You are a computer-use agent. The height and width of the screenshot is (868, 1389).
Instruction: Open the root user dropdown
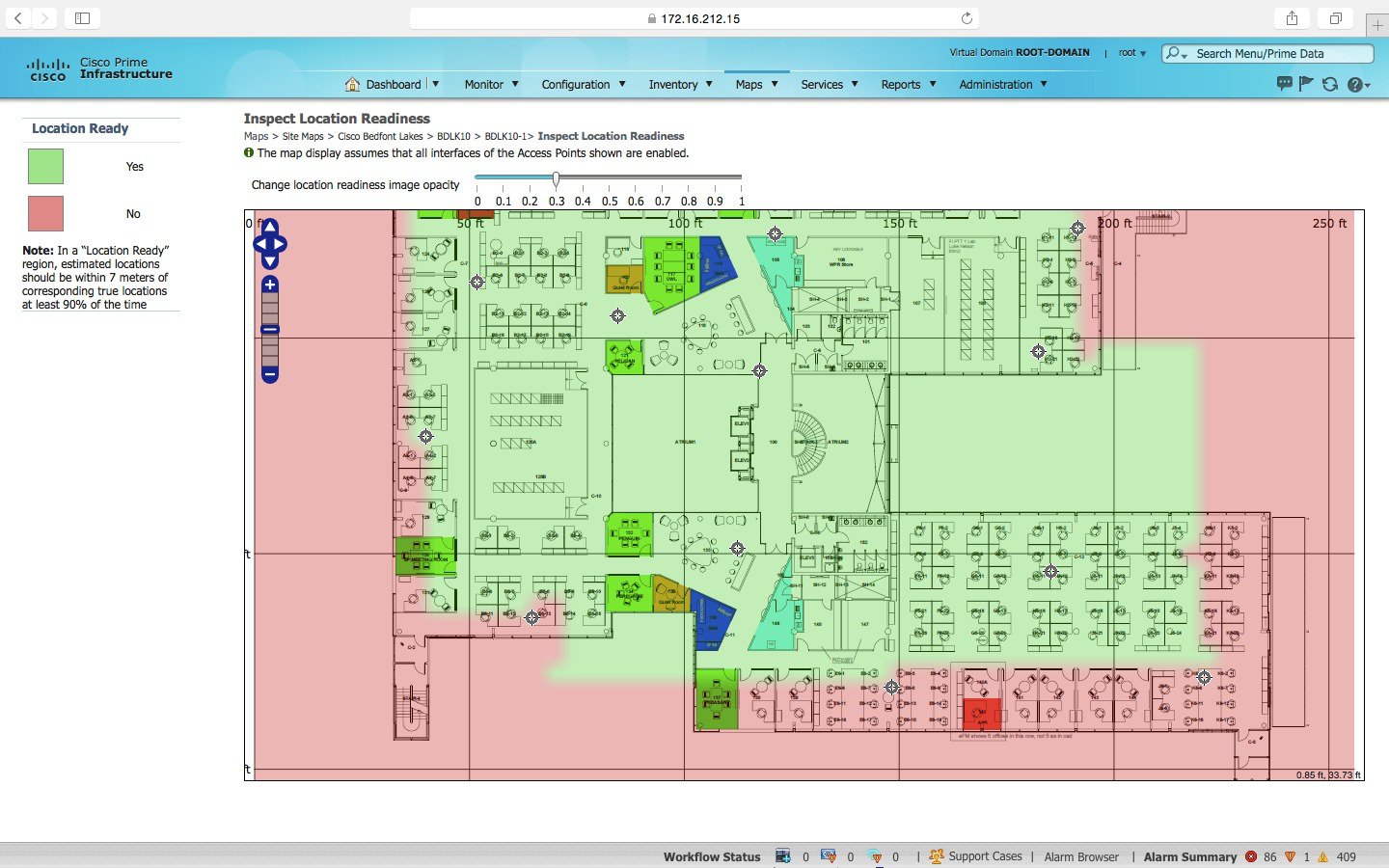click(1130, 53)
